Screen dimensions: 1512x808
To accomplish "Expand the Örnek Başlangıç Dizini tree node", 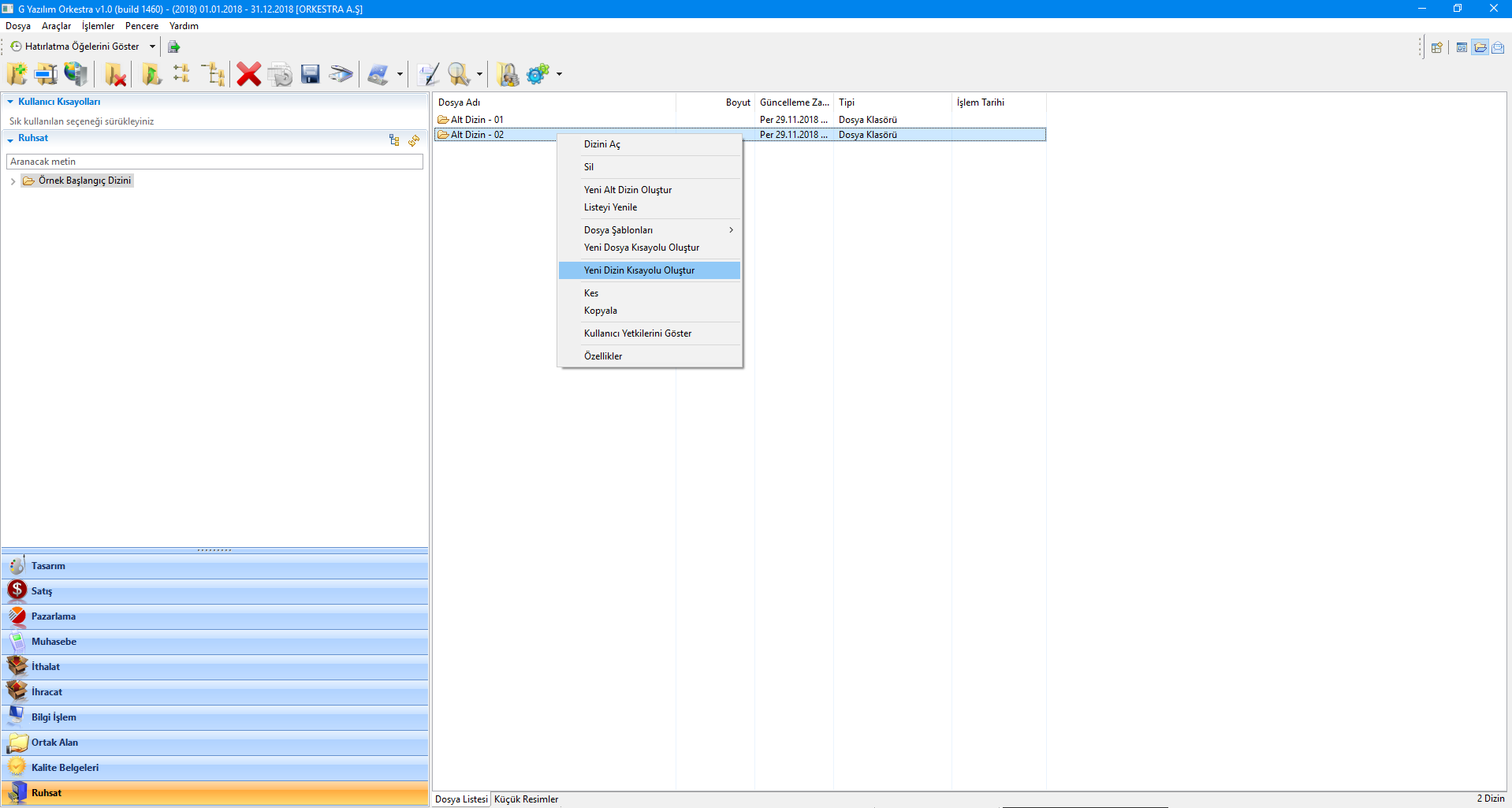I will [13, 181].
